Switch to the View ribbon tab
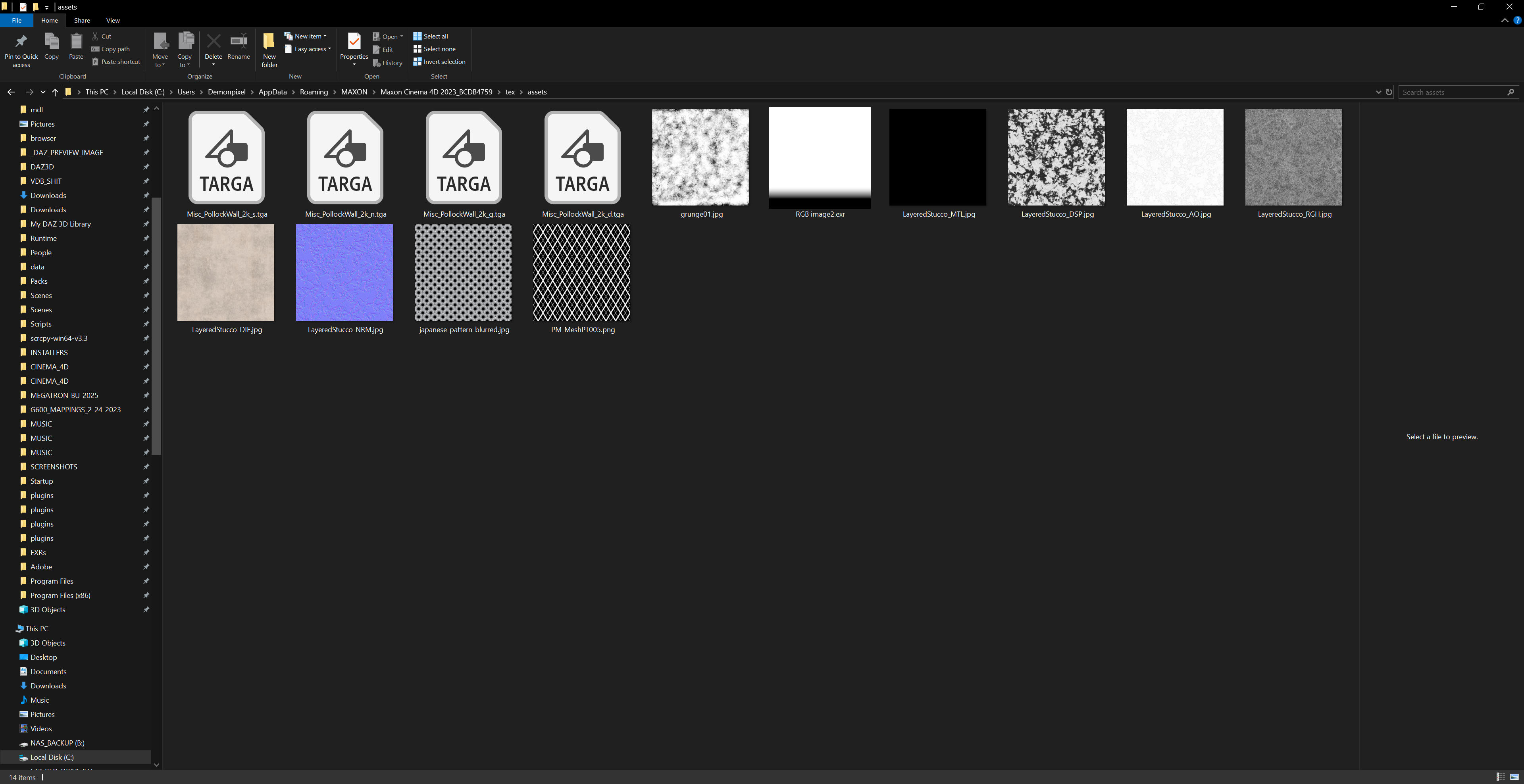Screen dimensions: 1524x784 [112, 21]
